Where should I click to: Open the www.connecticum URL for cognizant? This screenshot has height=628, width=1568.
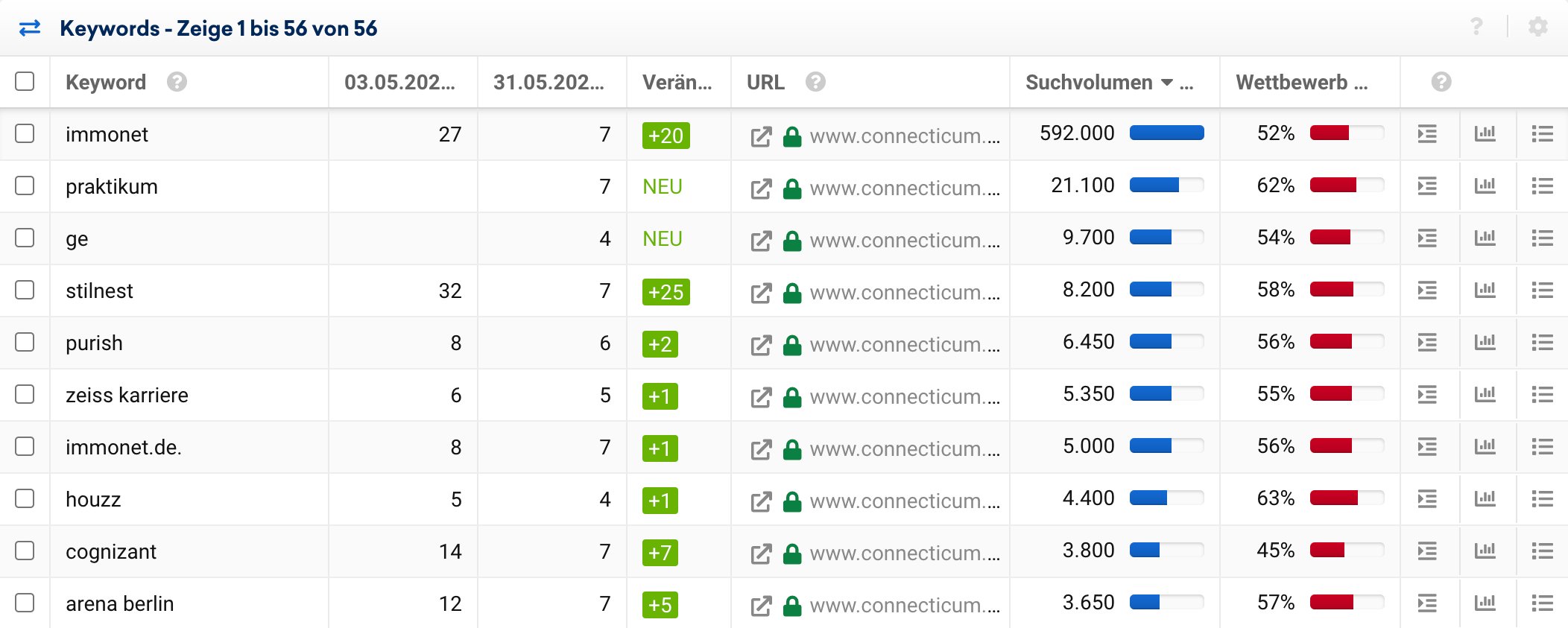[x=904, y=553]
